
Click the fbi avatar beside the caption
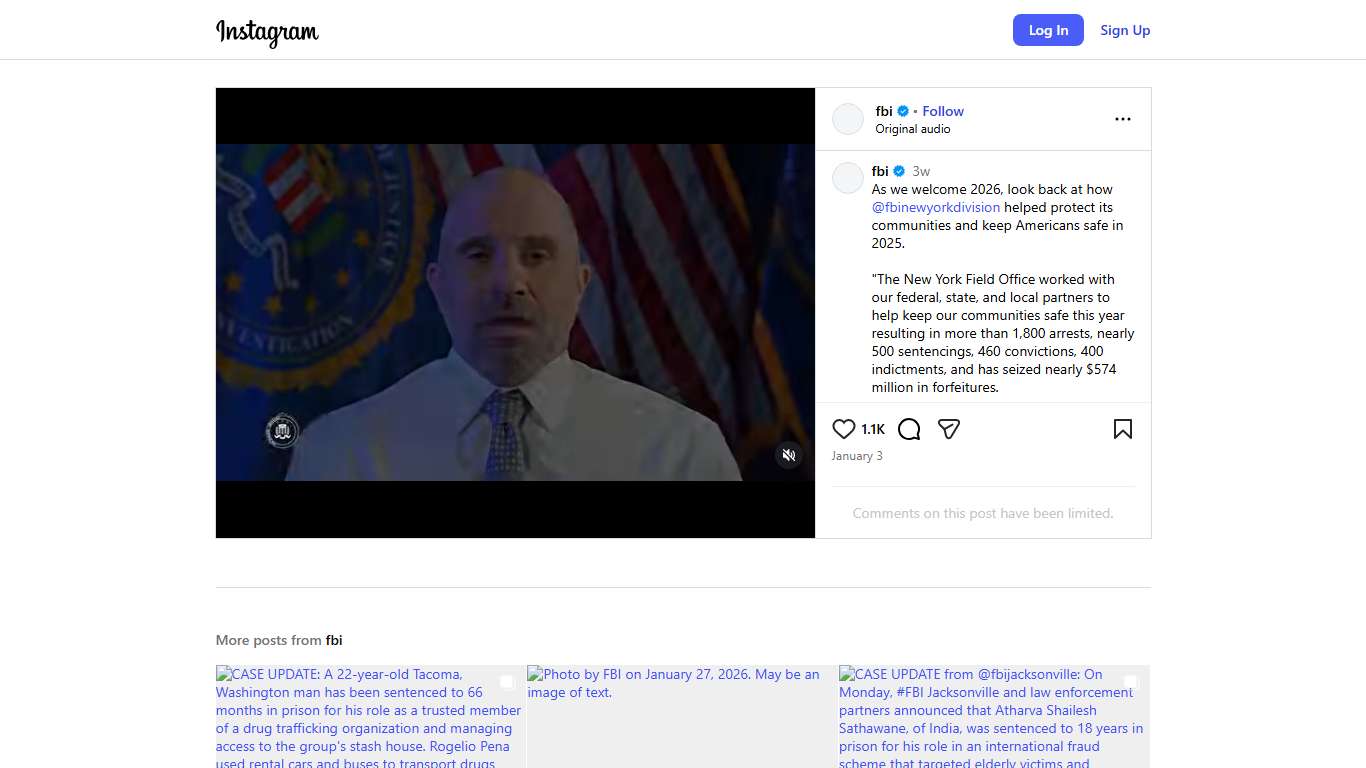[848, 178]
